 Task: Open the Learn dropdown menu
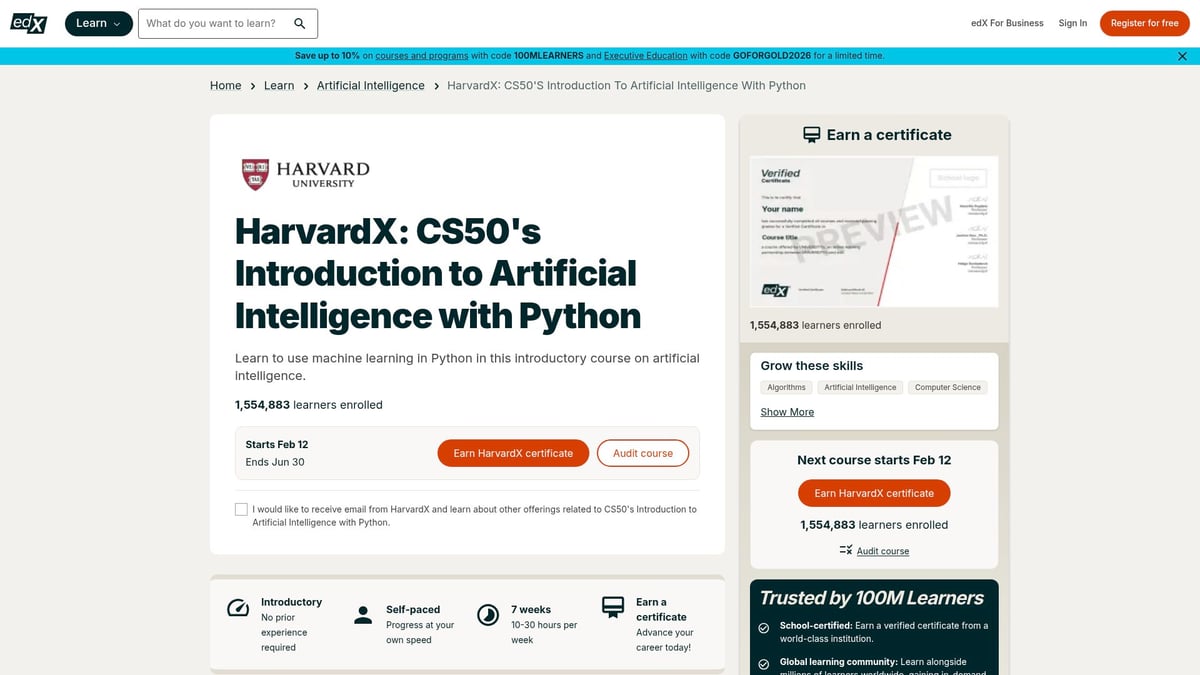pos(98,23)
